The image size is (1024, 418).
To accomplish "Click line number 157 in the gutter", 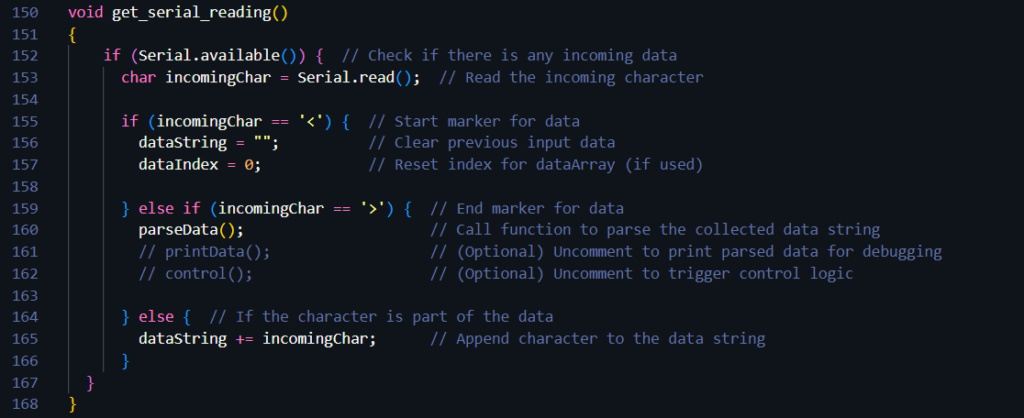I will tap(27, 165).
